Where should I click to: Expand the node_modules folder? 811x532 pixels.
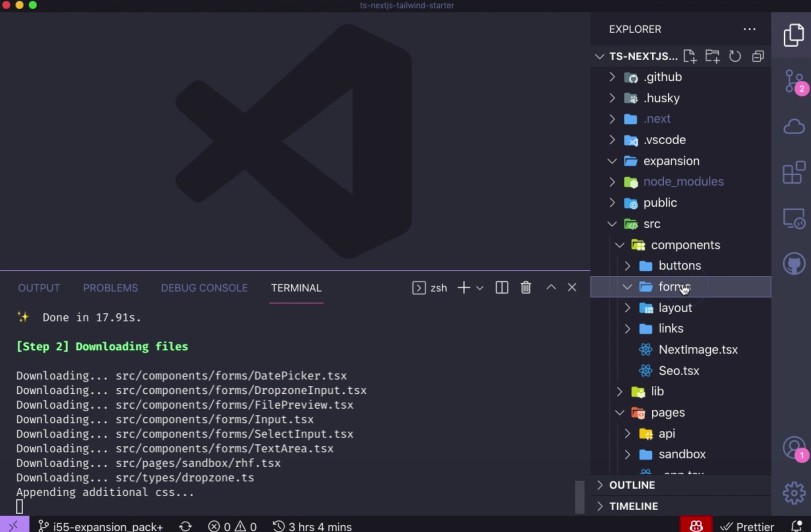pyautogui.click(x=681, y=182)
